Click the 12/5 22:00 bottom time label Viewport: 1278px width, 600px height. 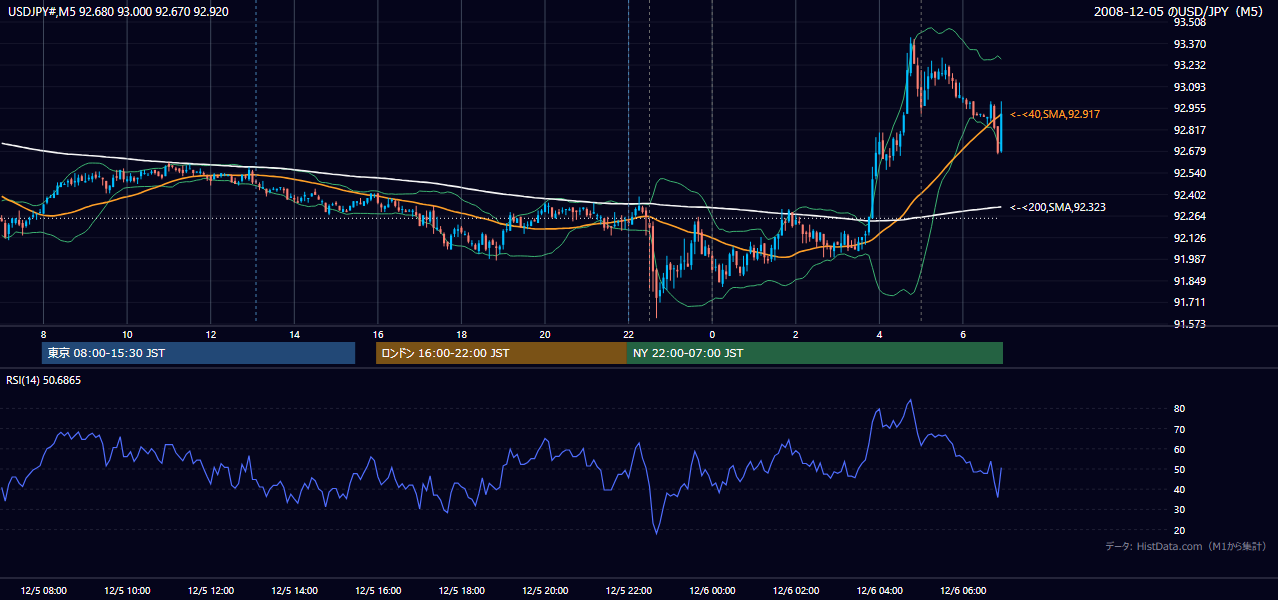[628, 591]
